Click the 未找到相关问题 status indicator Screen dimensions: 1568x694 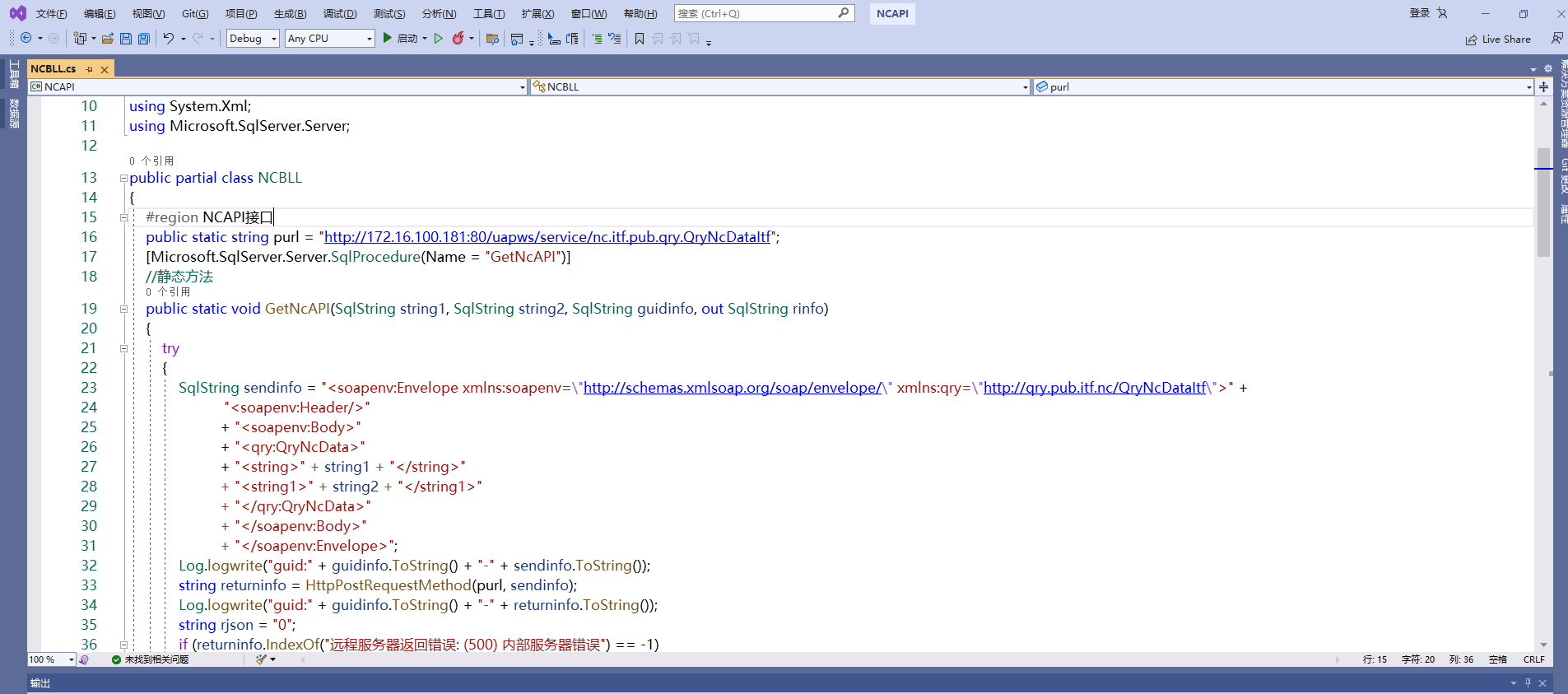151,659
